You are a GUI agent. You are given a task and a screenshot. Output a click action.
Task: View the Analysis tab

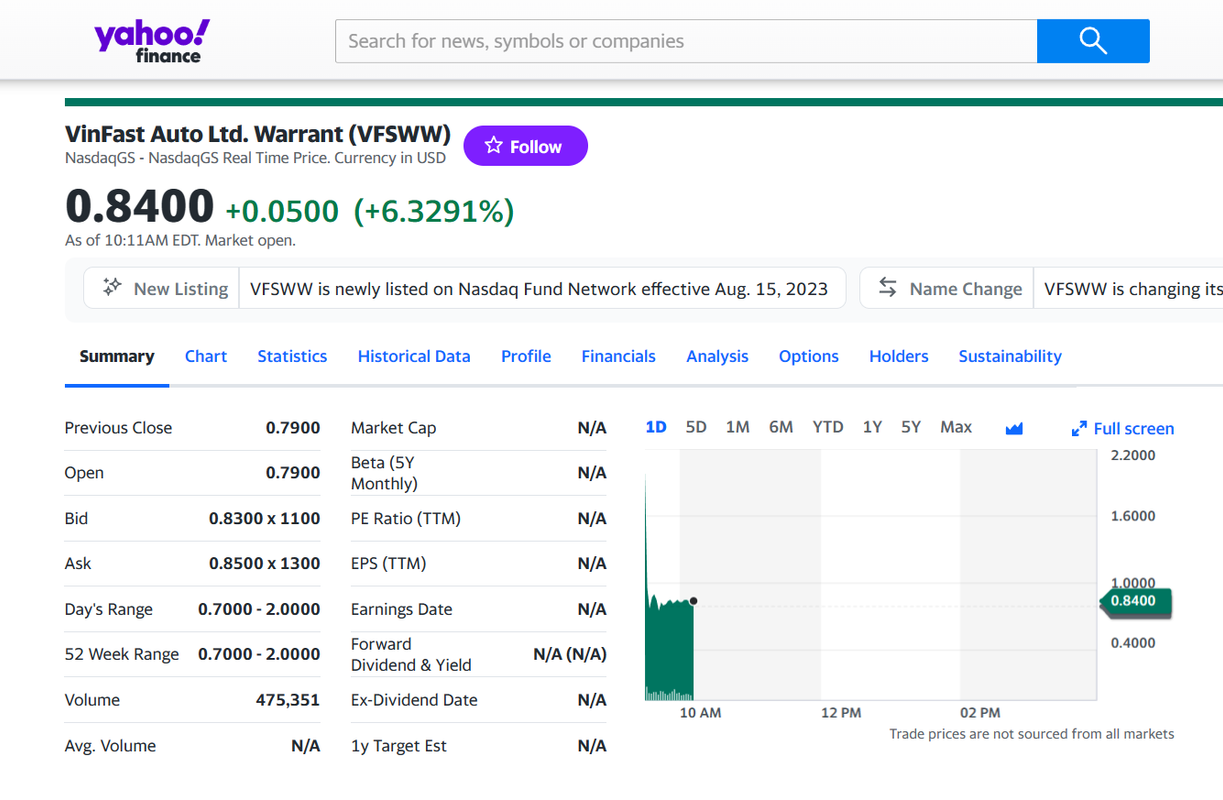coord(717,356)
